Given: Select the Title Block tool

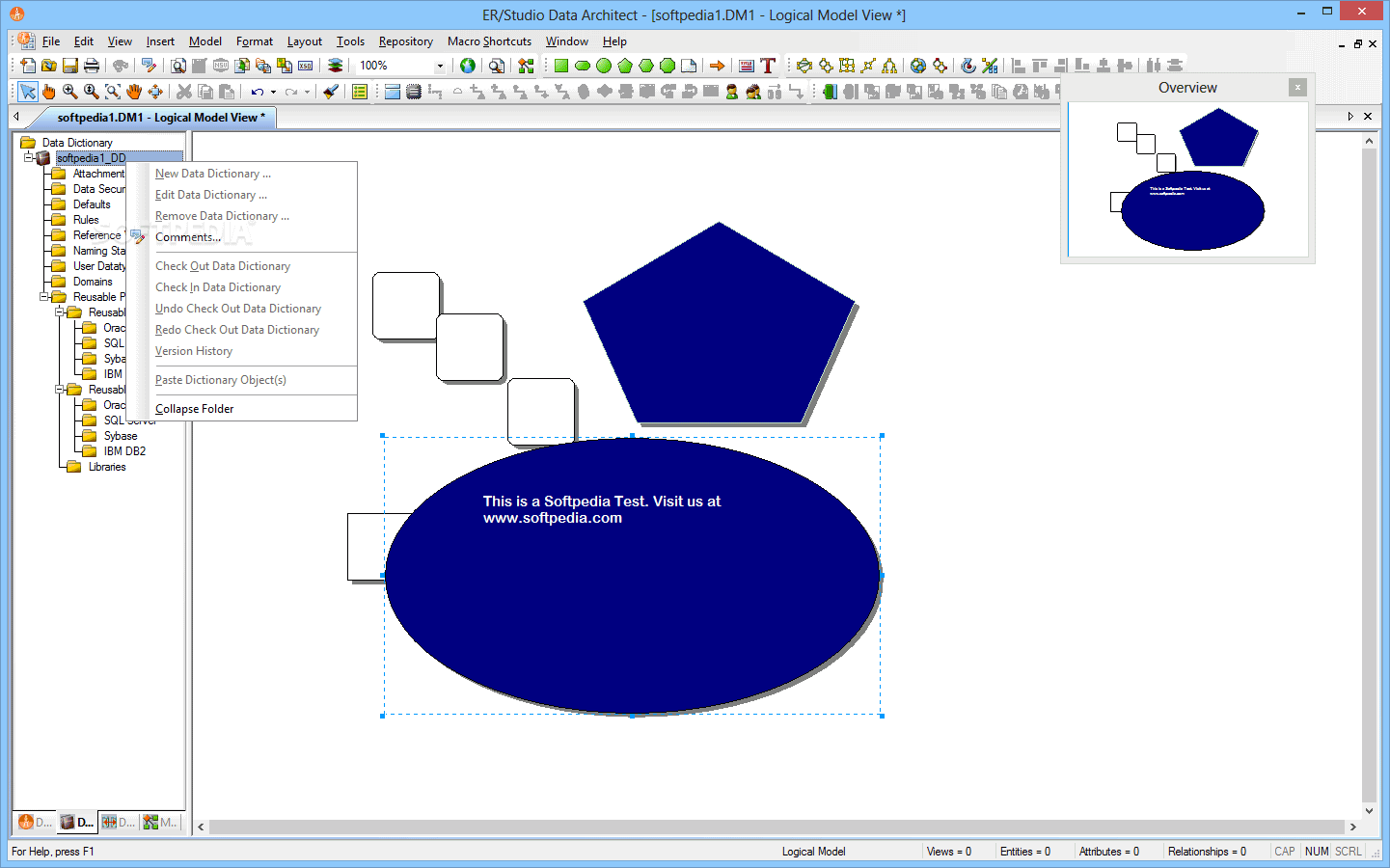Looking at the screenshot, I should click(x=747, y=66).
